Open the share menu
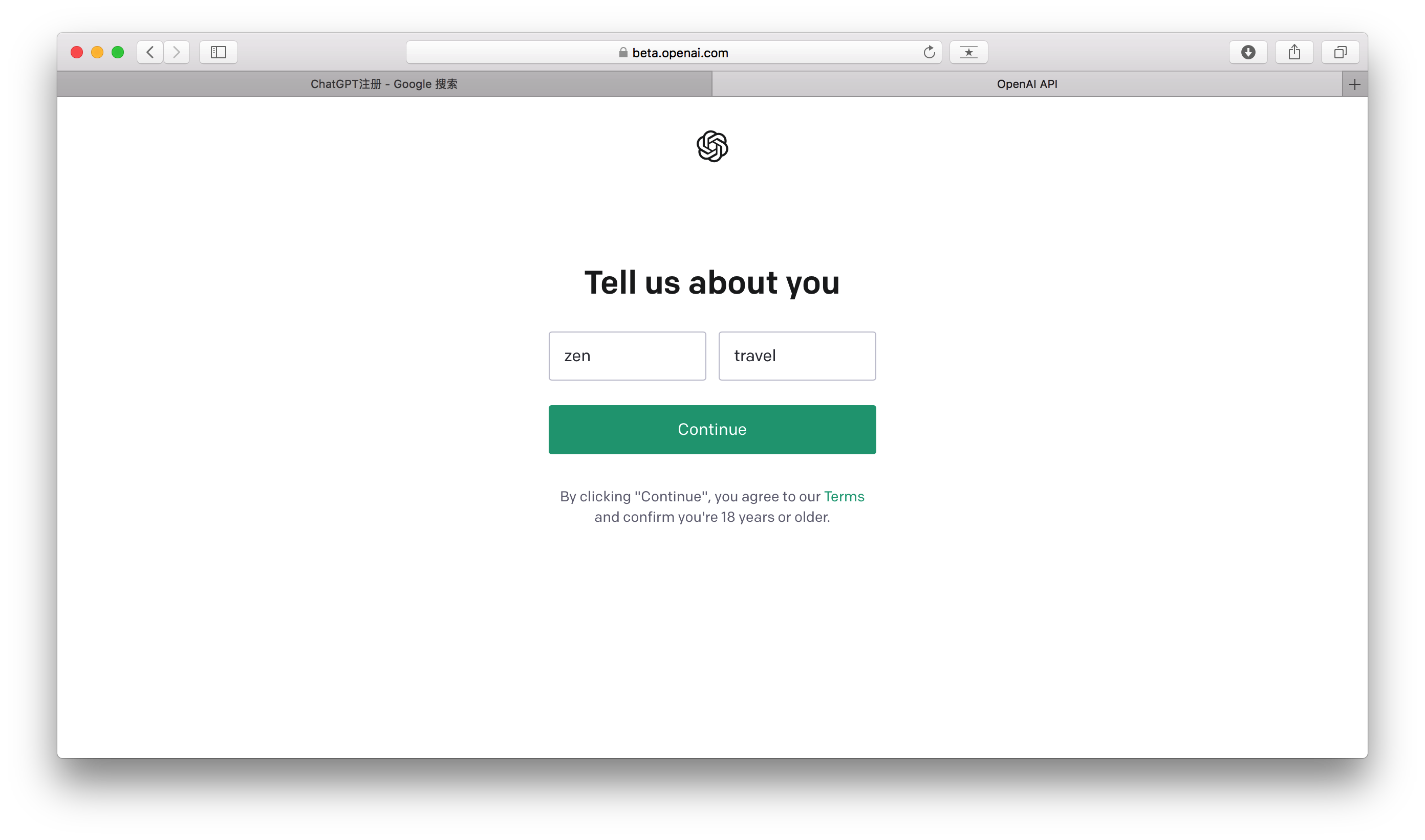Image resolution: width=1425 pixels, height=840 pixels. pos(1294,52)
